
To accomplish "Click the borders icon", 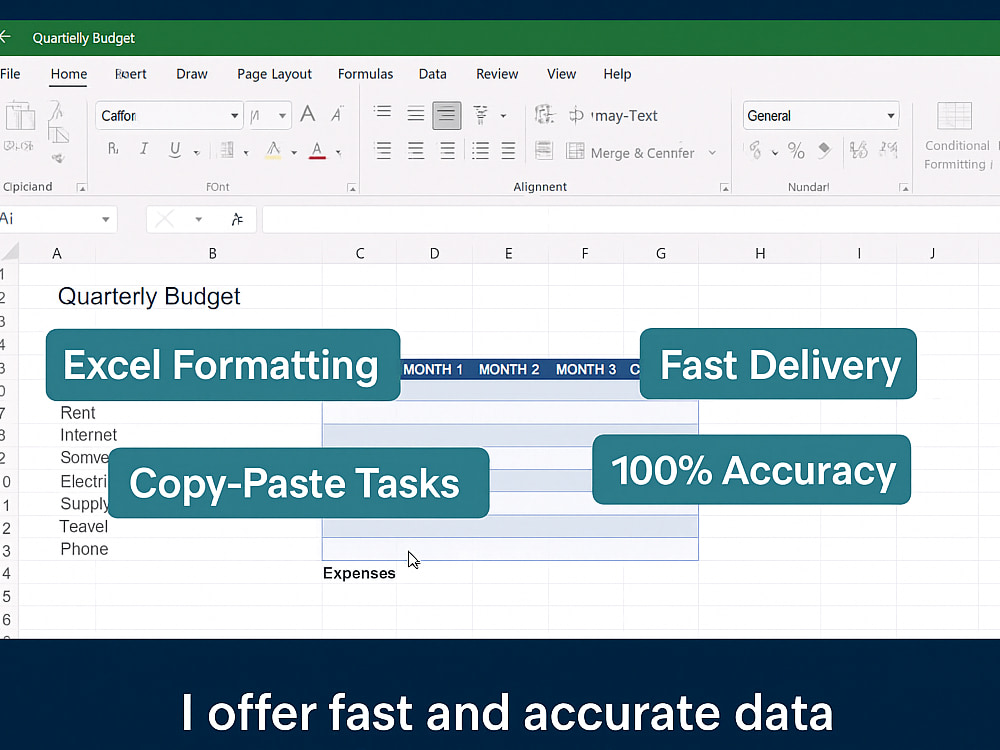I will point(226,149).
